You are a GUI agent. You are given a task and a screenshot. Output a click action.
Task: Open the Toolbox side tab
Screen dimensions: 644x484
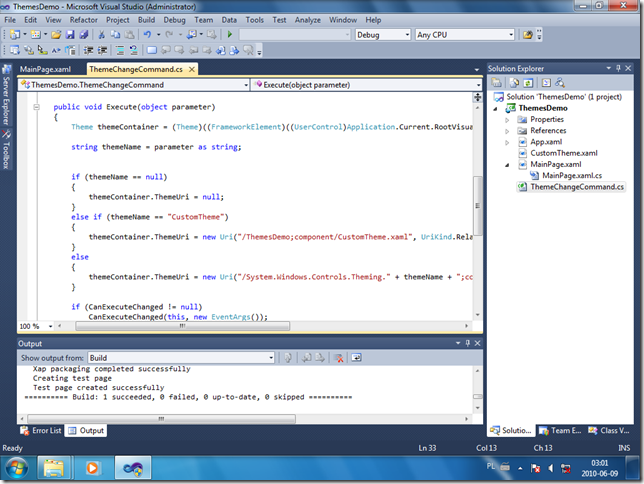click(6, 150)
